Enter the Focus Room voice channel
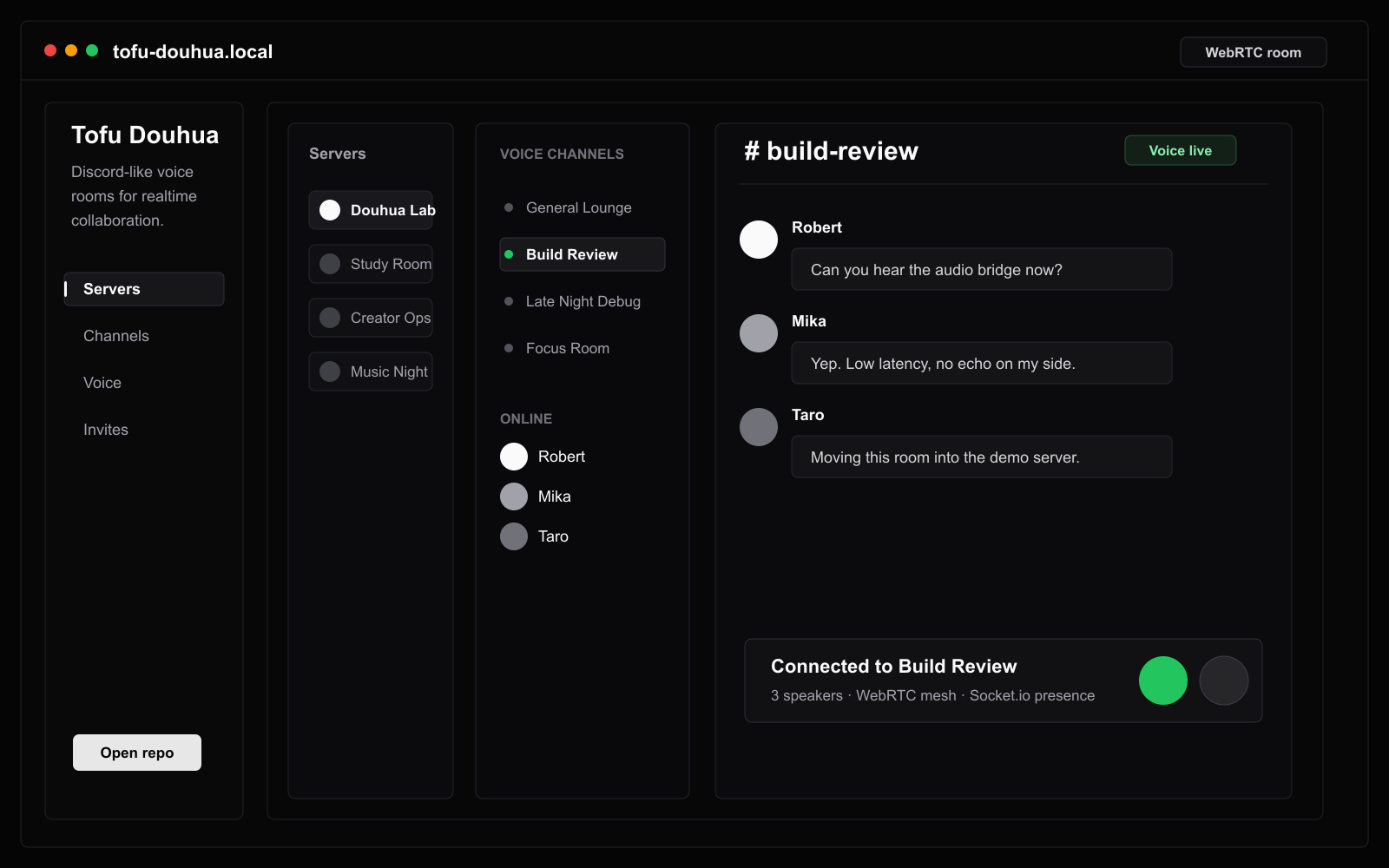1389x868 pixels. (x=583, y=348)
